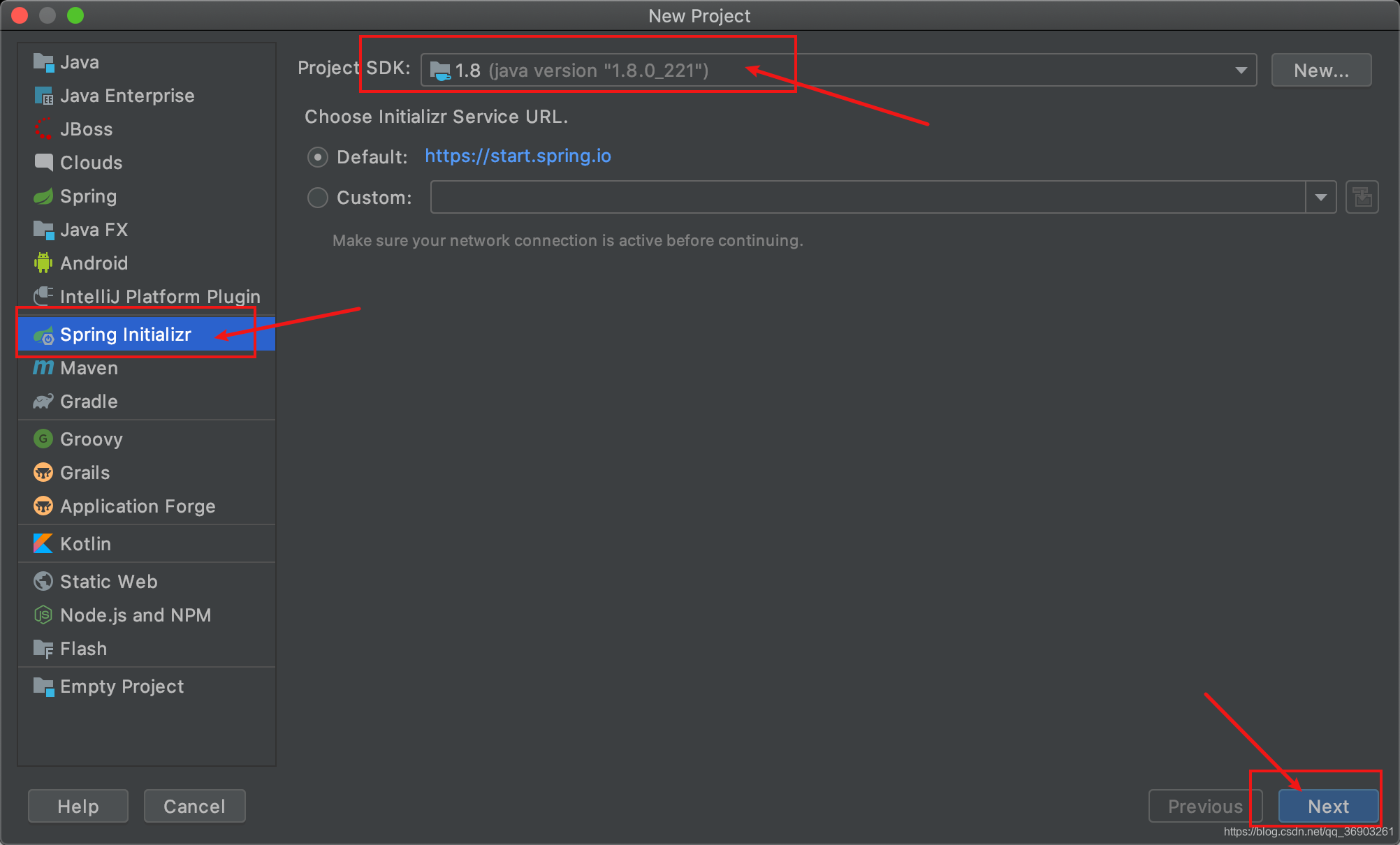Expand the Custom URL dropdown arrow
The height and width of the screenshot is (845, 1400).
tap(1320, 198)
